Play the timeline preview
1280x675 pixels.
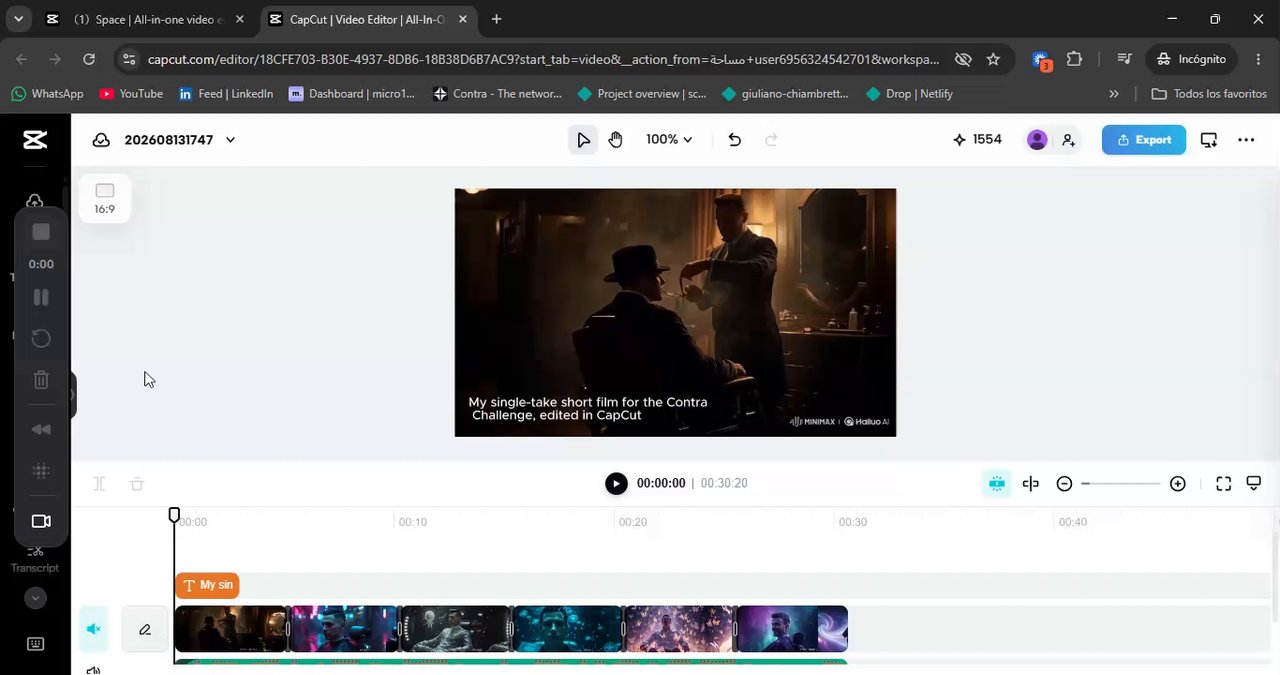pyautogui.click(x=616, y=483)
